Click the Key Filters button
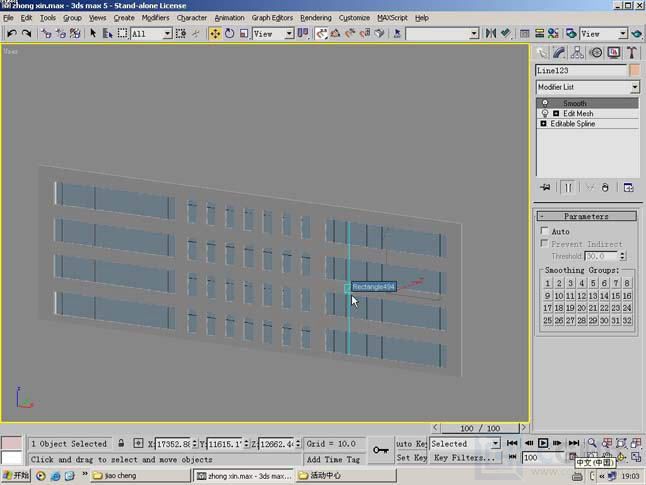The image size is (646, 485). pos(465,458)
